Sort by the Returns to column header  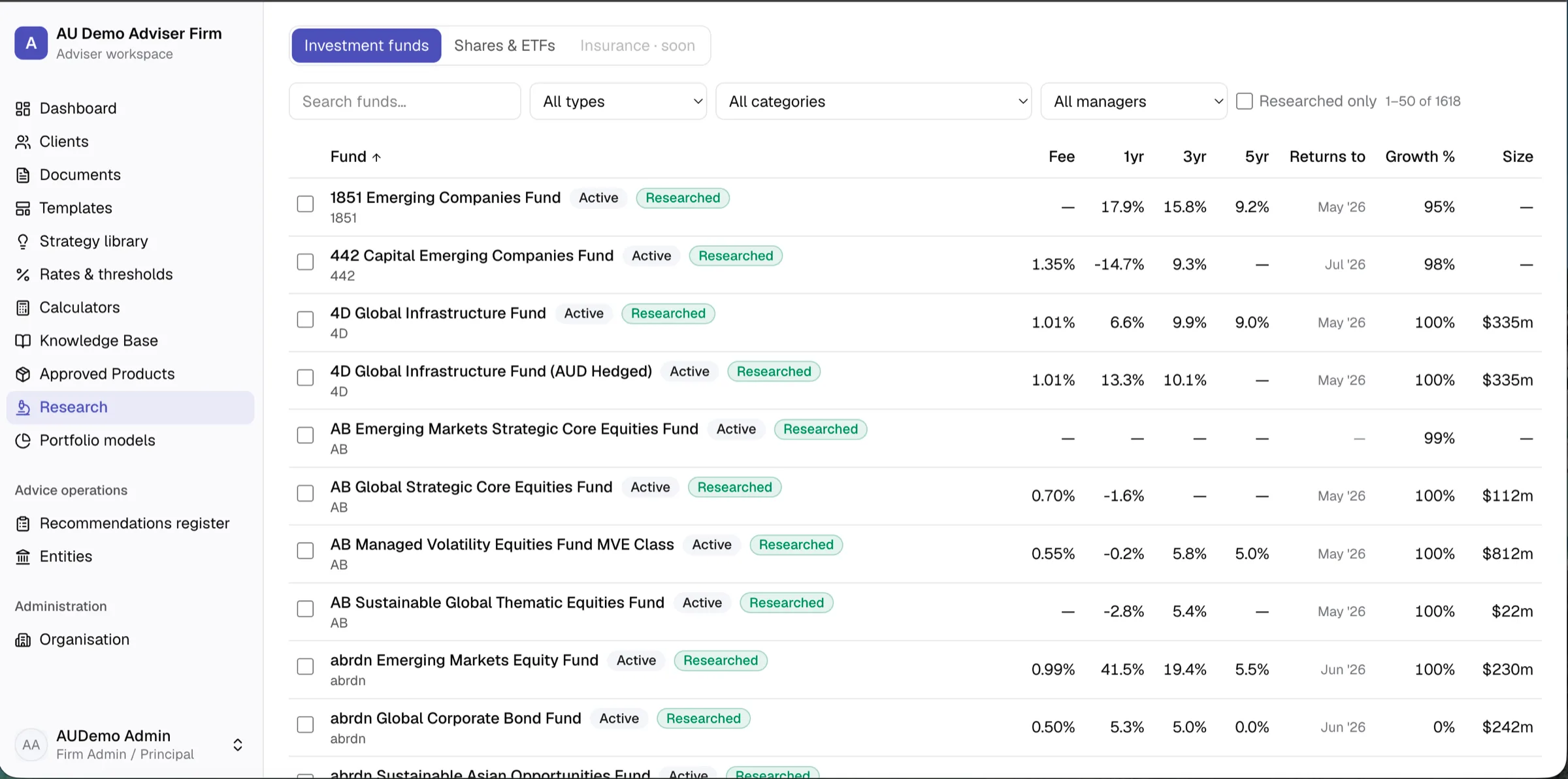pos(1327,157)
